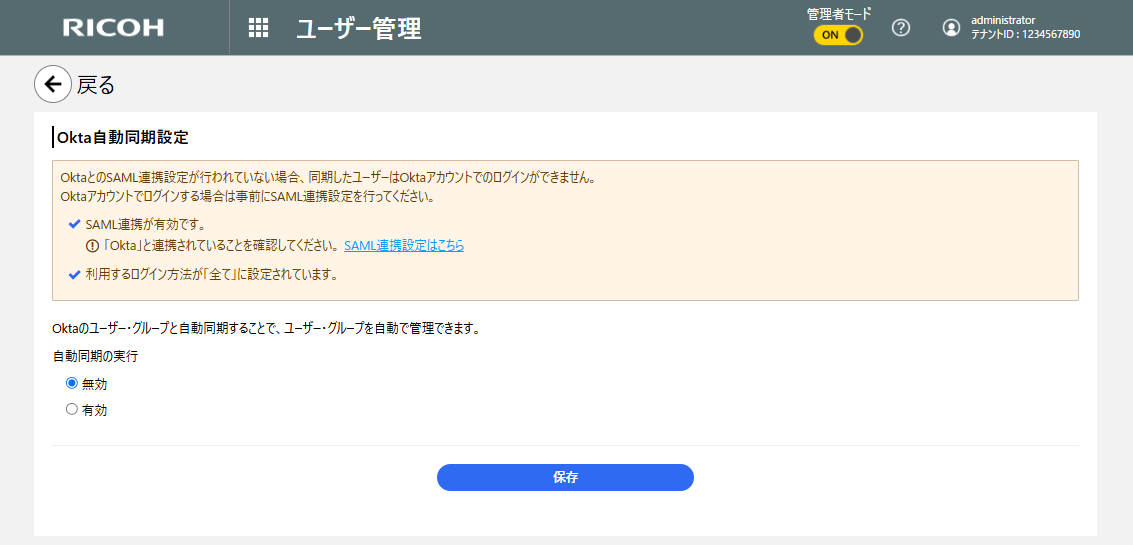This screenshot has height=545, width=1133.
Task: Toggle the 管理者モード ON switch
Action: pos(838,35)
